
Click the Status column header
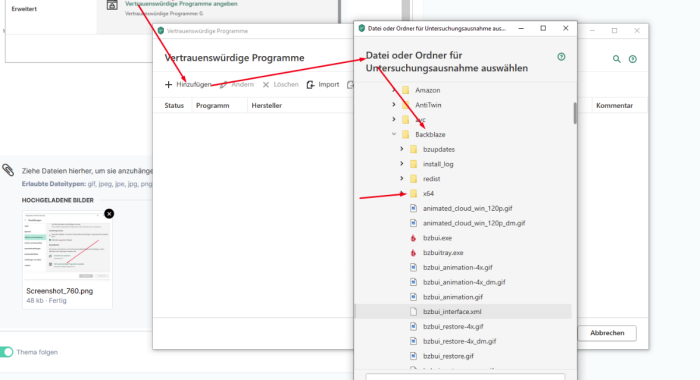(x=174, y=105)
